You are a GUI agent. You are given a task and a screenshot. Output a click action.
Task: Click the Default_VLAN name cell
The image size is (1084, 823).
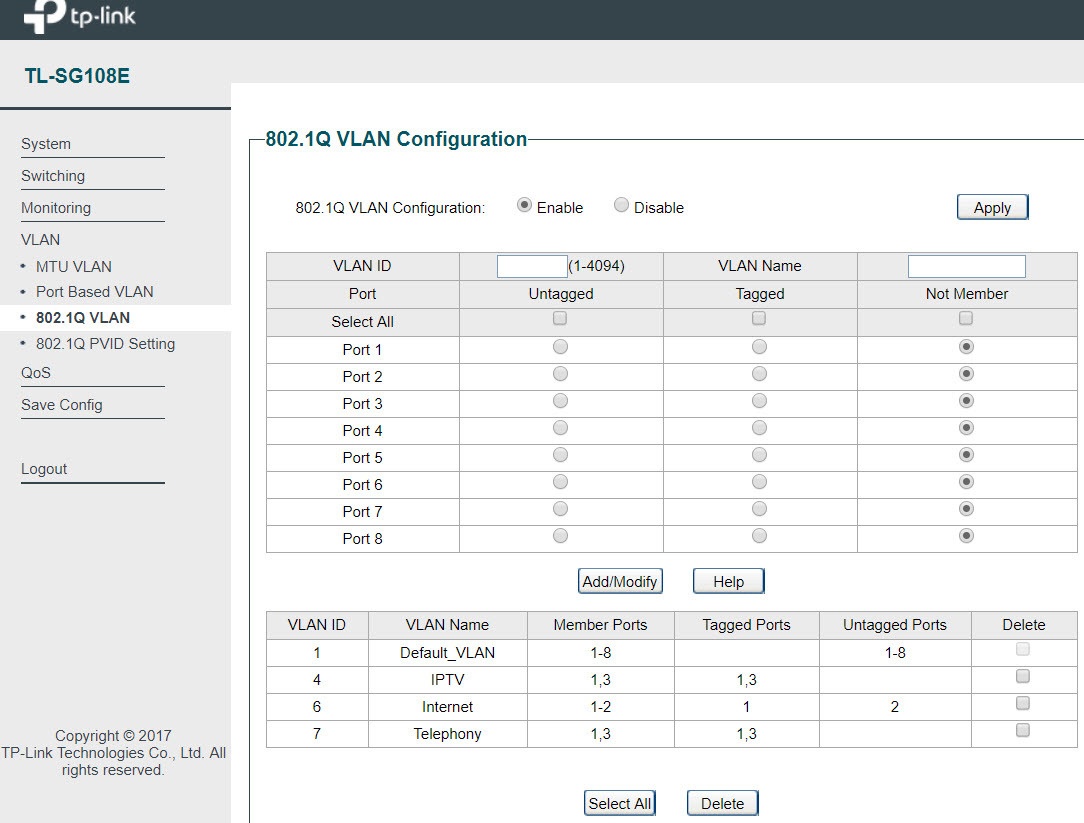tap(447, 653)
